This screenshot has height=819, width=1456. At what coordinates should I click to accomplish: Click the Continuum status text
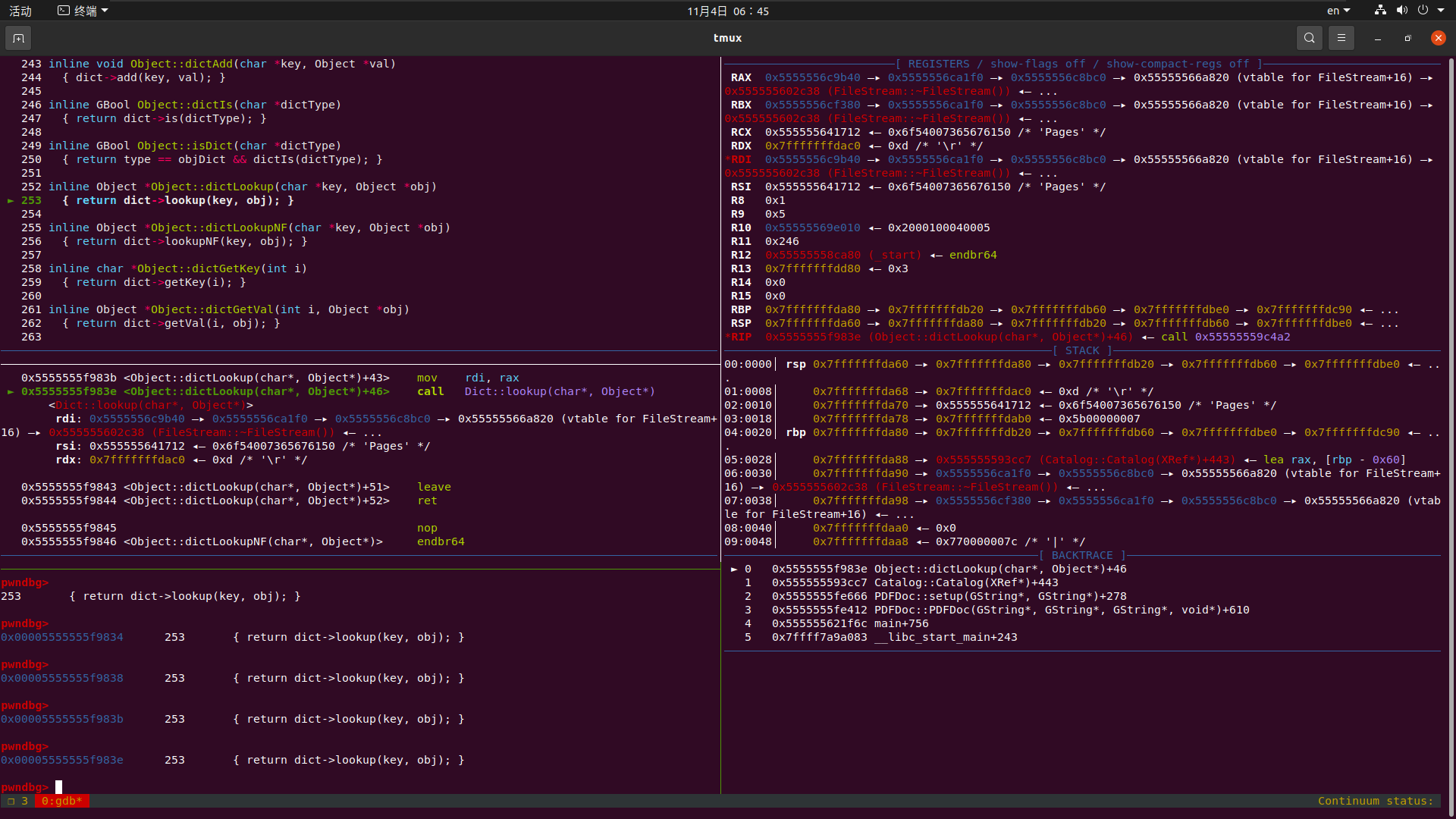1376,801
